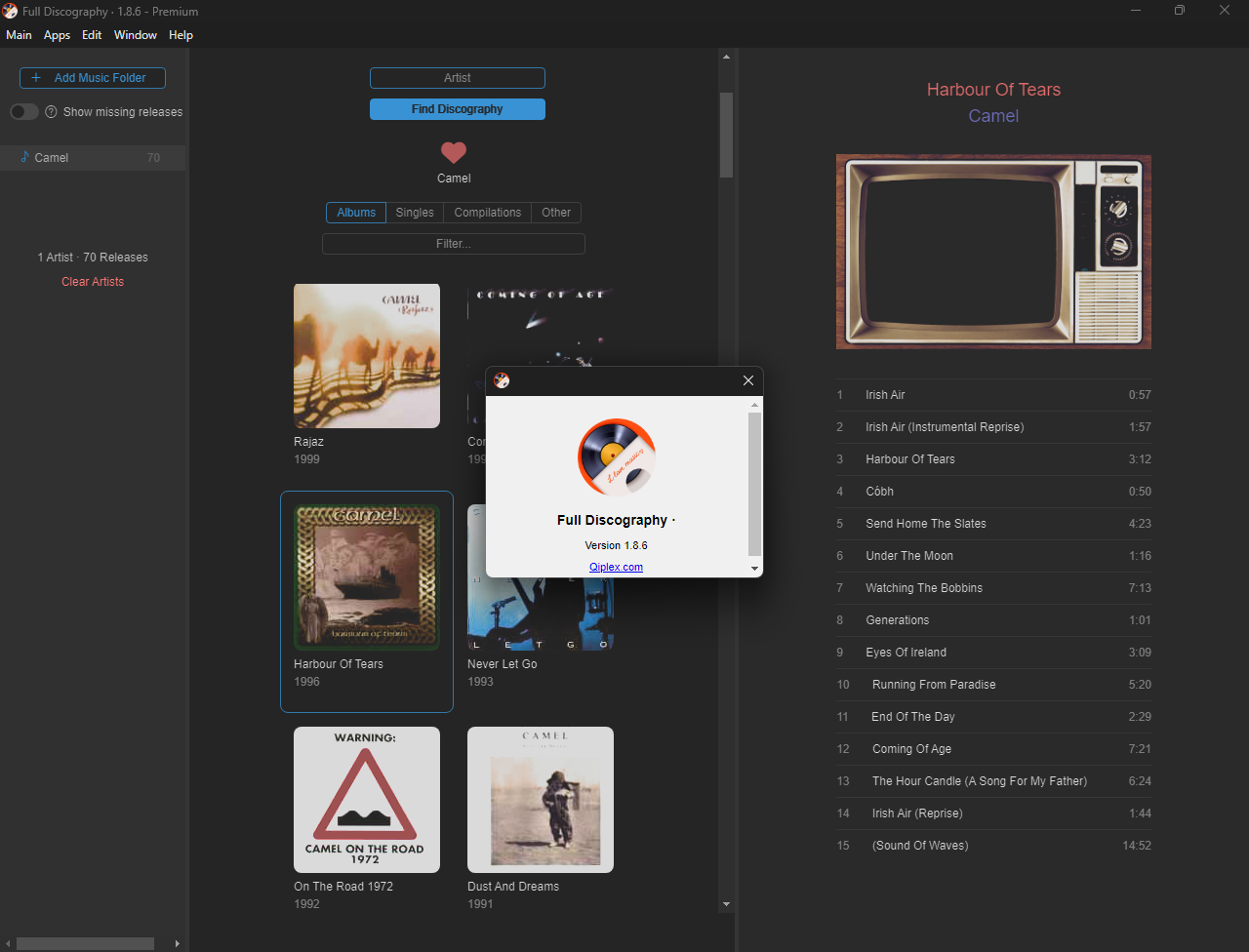Click the album list scroll down arrow
The image size is (1249, 952).
point(726,905)
